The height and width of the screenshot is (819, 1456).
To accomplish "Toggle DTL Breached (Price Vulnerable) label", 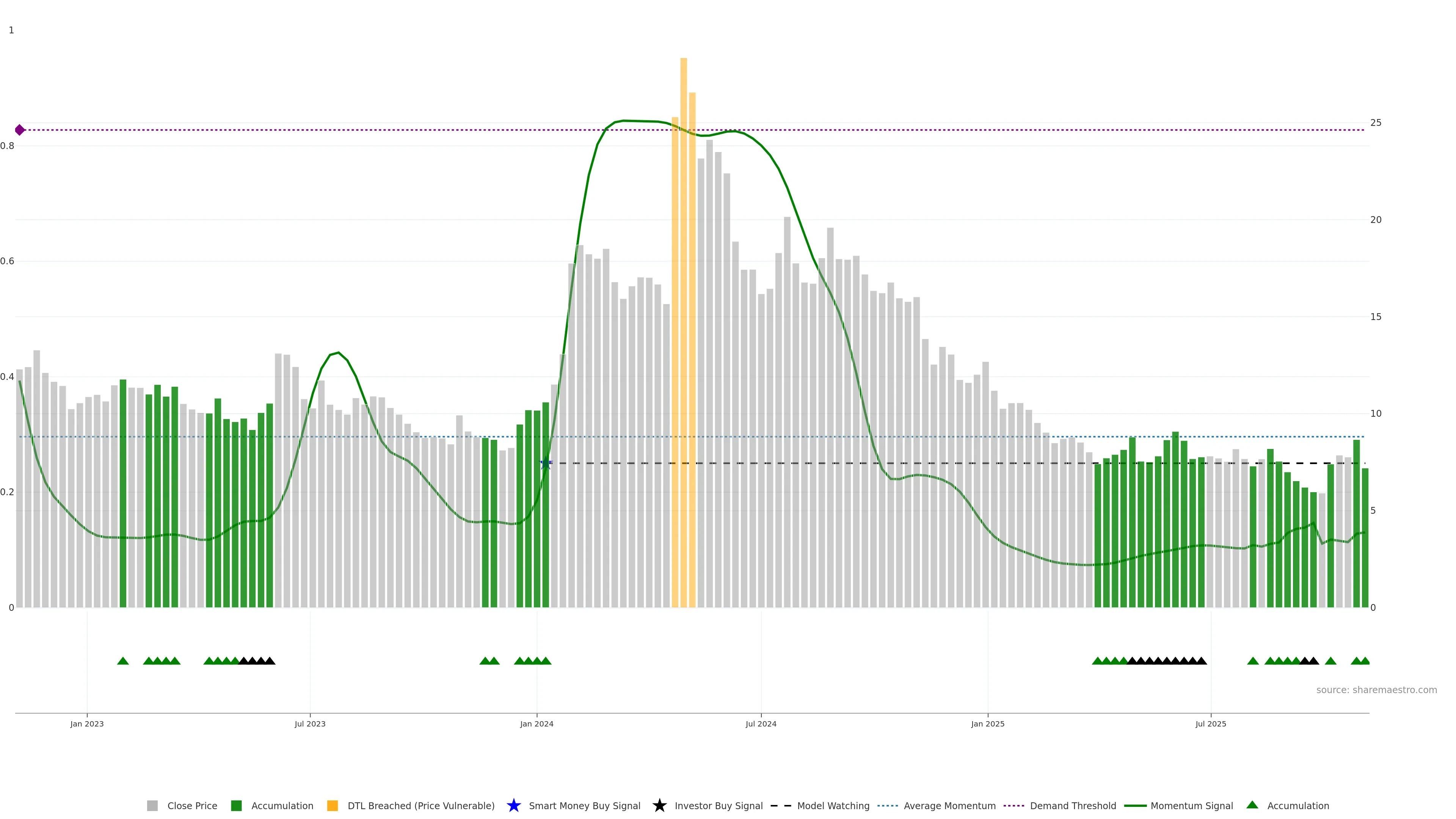I will click(420, 805).
